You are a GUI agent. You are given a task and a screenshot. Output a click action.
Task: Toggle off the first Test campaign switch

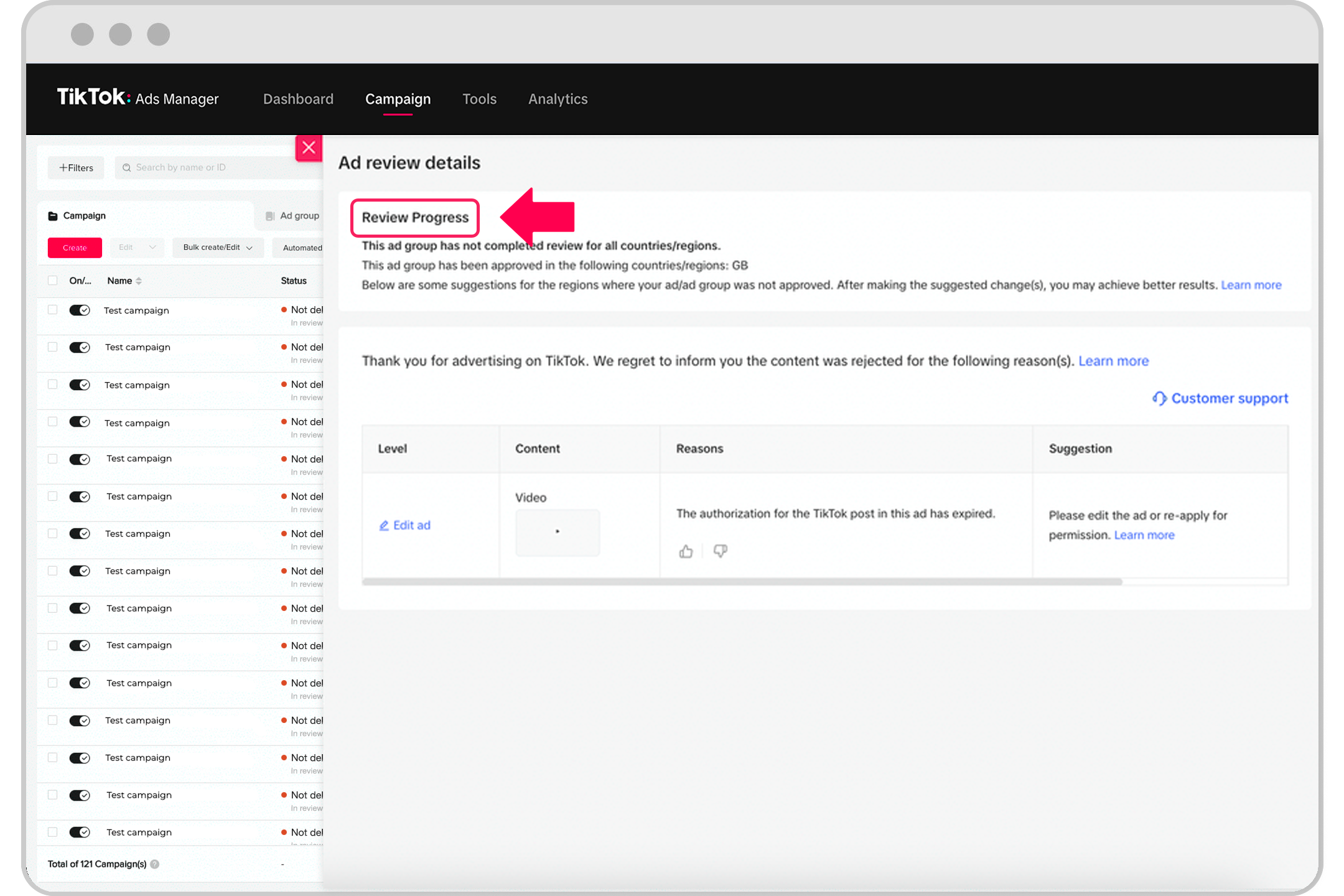[x=80, y=310]
